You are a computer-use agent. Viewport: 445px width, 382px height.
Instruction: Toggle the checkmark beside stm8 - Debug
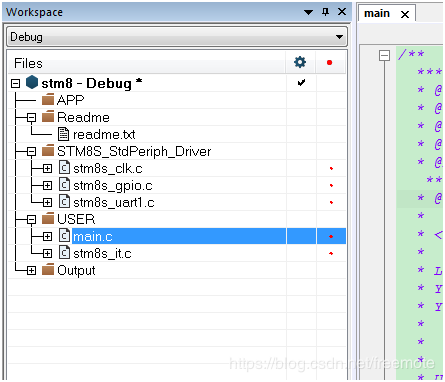click(x=301, y=82)
